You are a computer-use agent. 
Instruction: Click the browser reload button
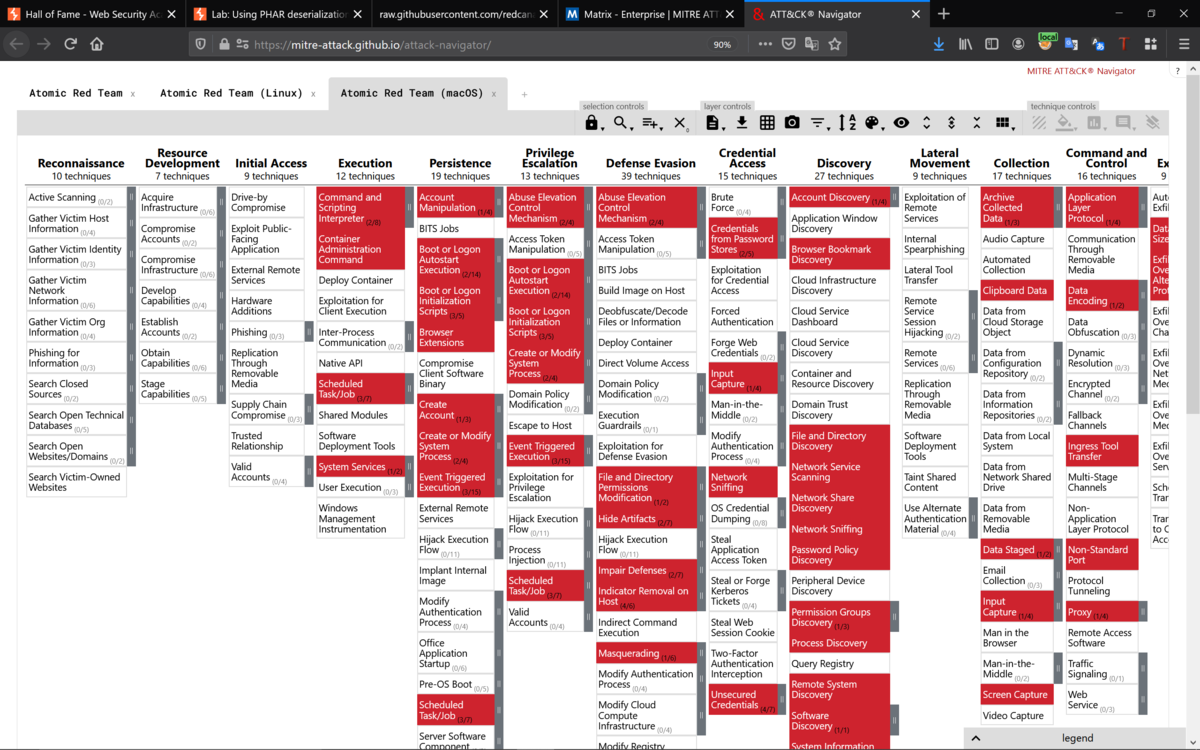[x=70, y=44]
